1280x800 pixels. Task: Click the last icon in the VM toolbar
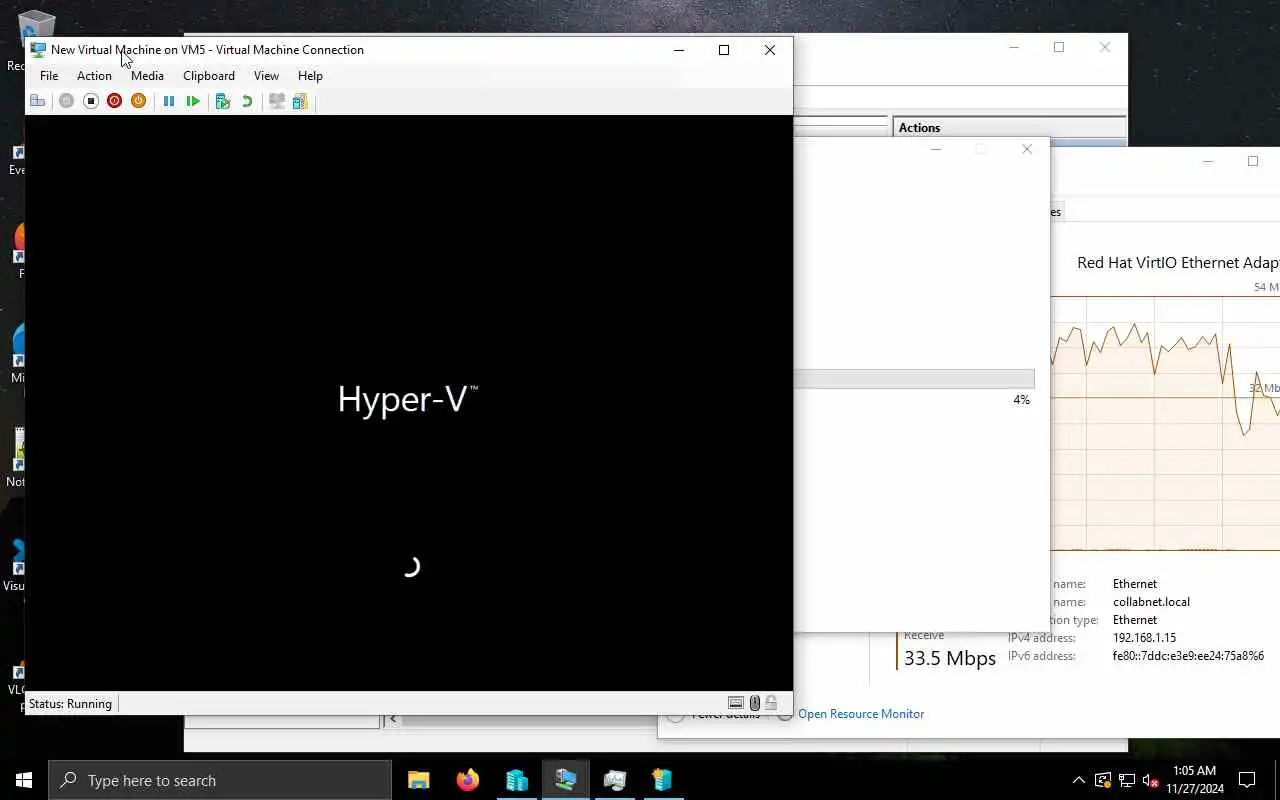[x=300, y=101]
